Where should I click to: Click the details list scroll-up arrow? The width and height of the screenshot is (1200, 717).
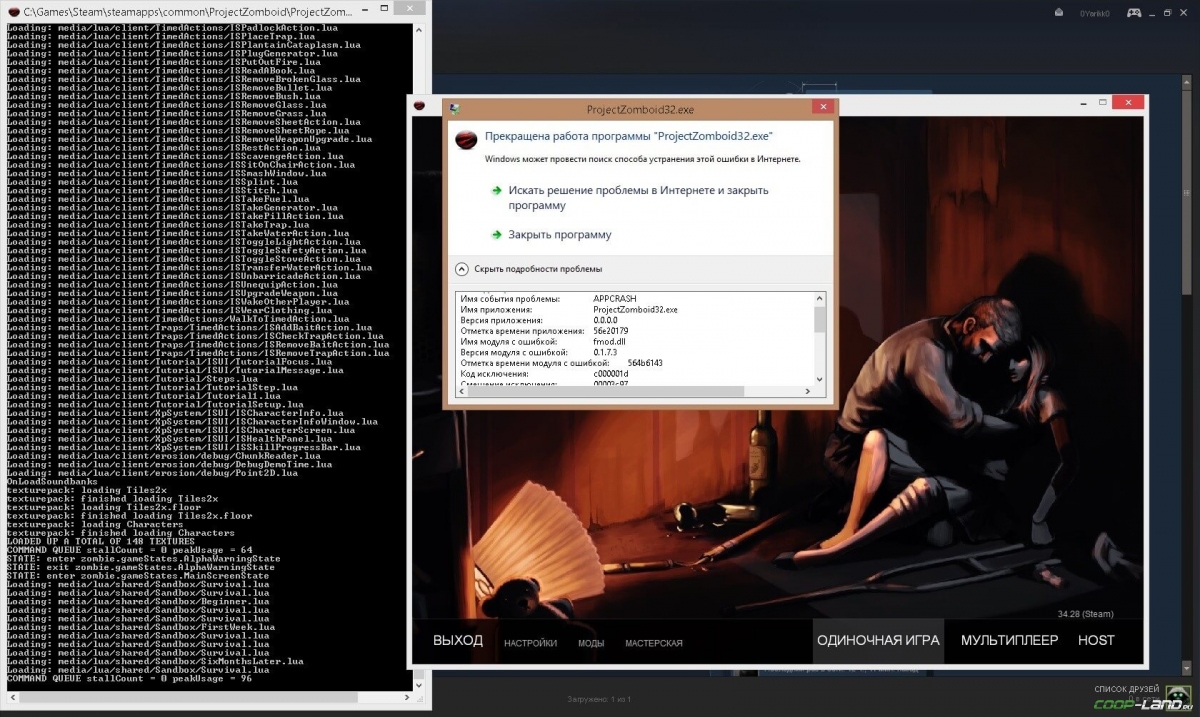coord(820,298)
